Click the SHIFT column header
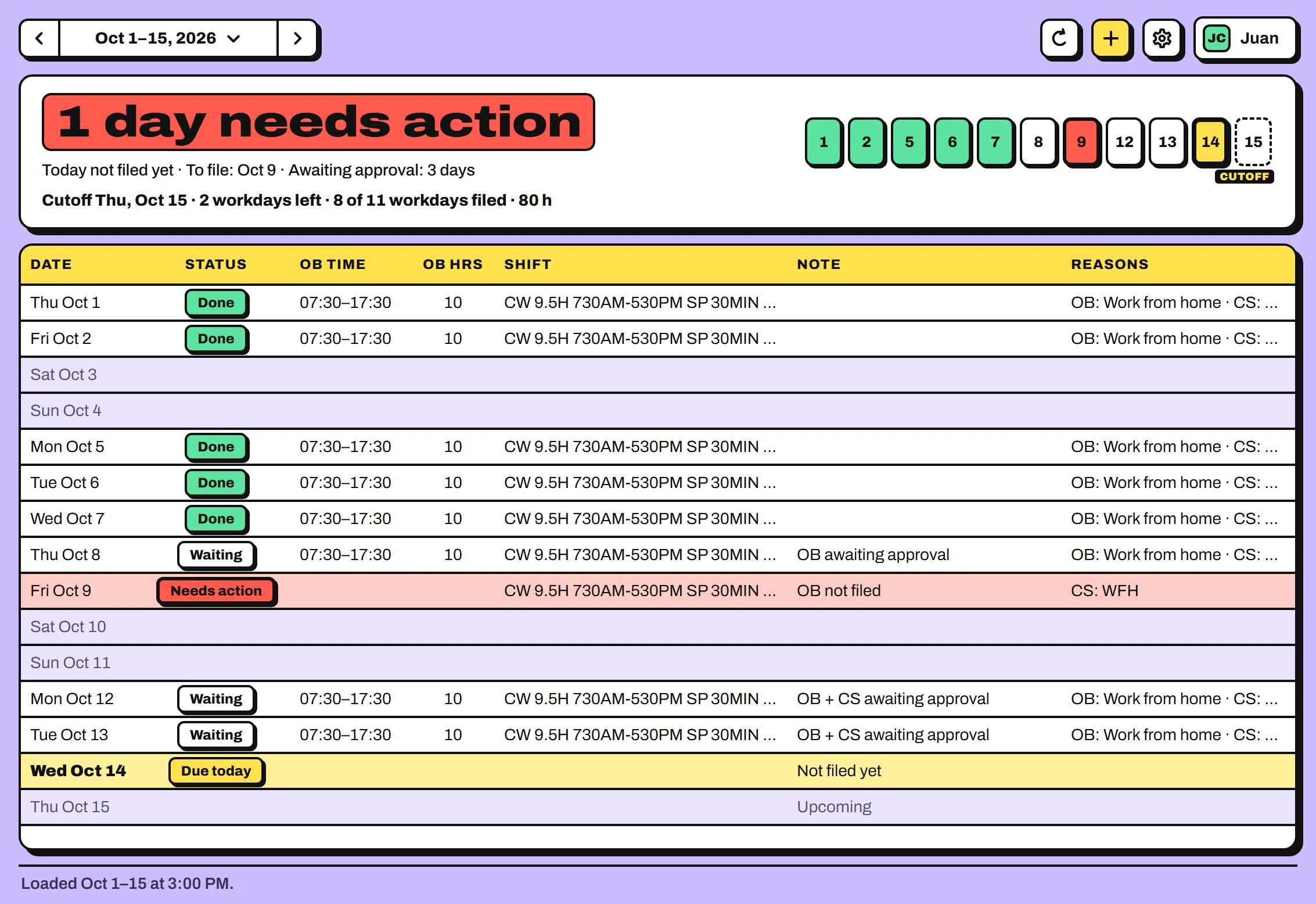 click(527, 264)
